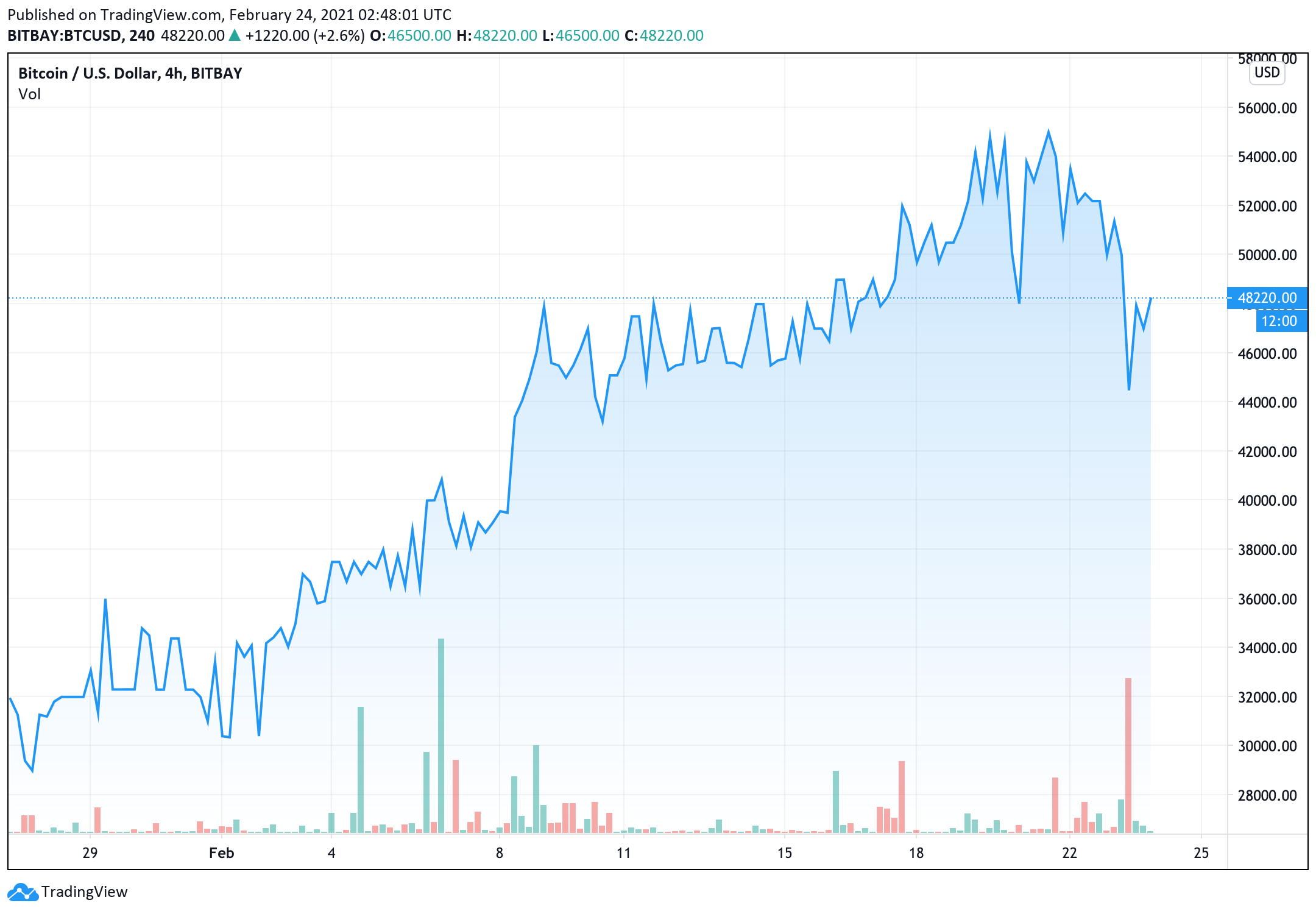Click the 40000.00 price axis label
Image resolution: width=1316 pixels, height=914 pixels.
click(x=1267, y=500)
